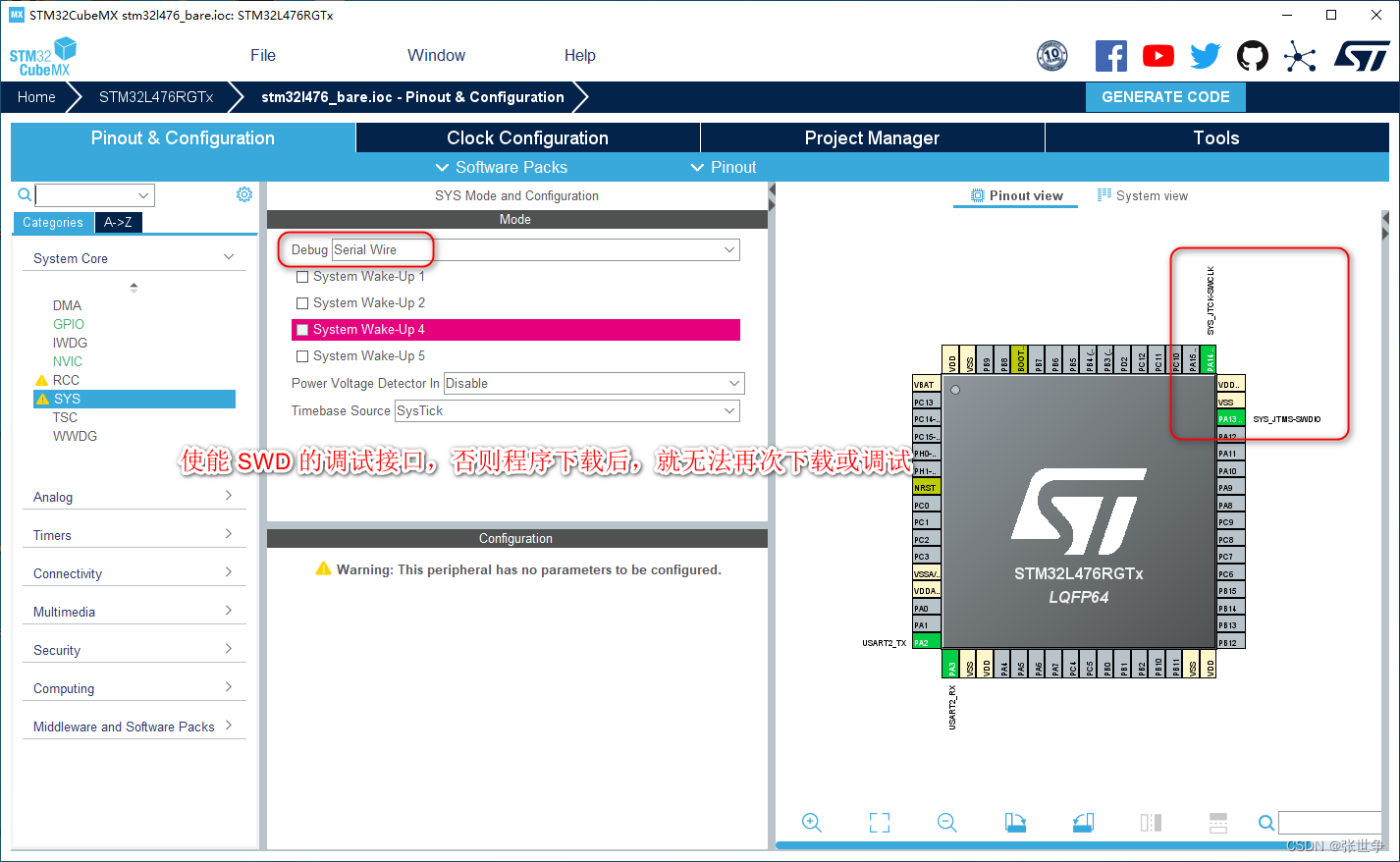1400x862 pixels.
Task: Click the peripheral search magnifier icon
Action: (25, 195)
